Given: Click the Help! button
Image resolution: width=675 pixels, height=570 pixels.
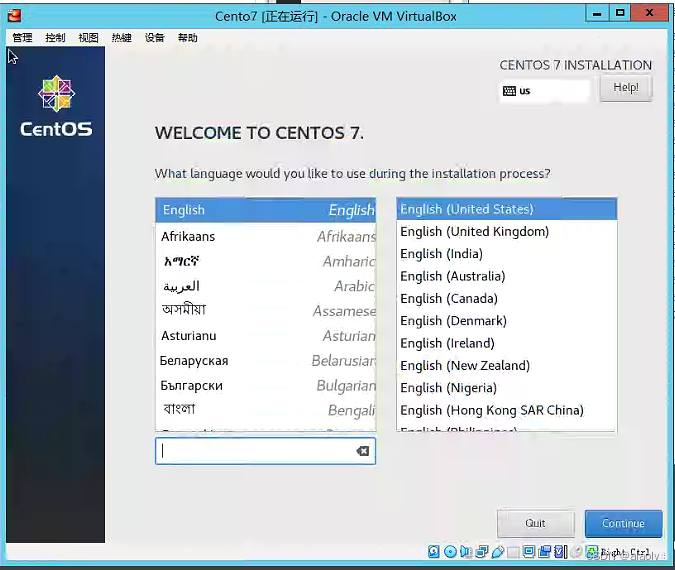Looking at the screenshot, I should (626, 88).
